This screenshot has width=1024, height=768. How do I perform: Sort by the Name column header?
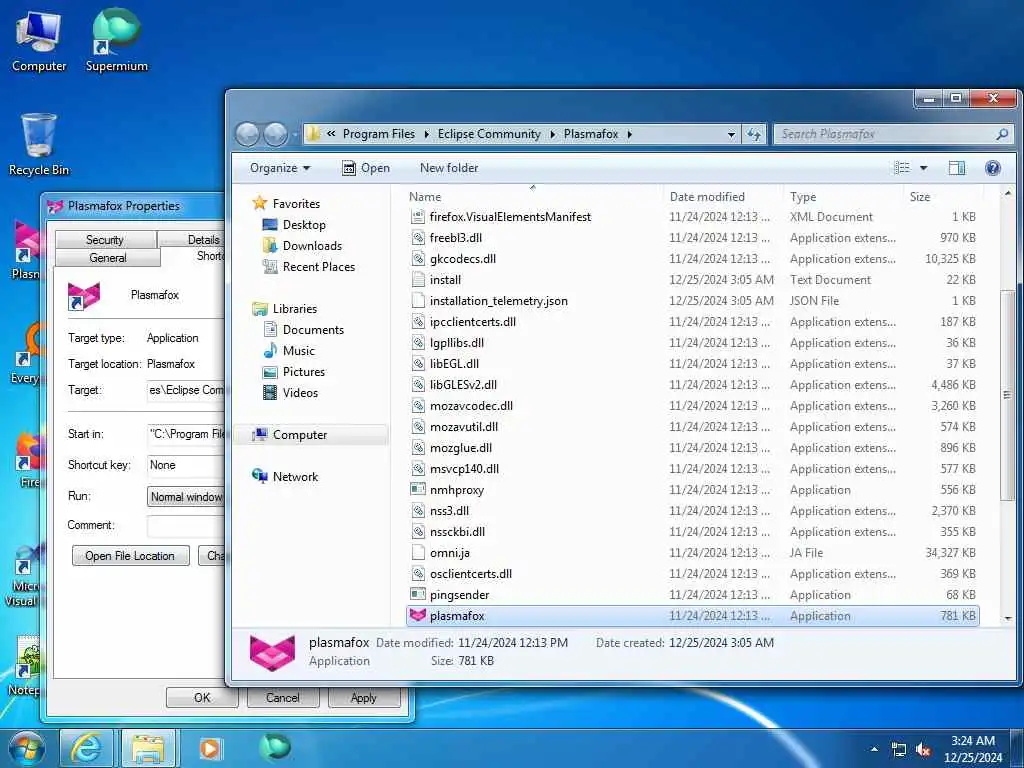(532, 197)
